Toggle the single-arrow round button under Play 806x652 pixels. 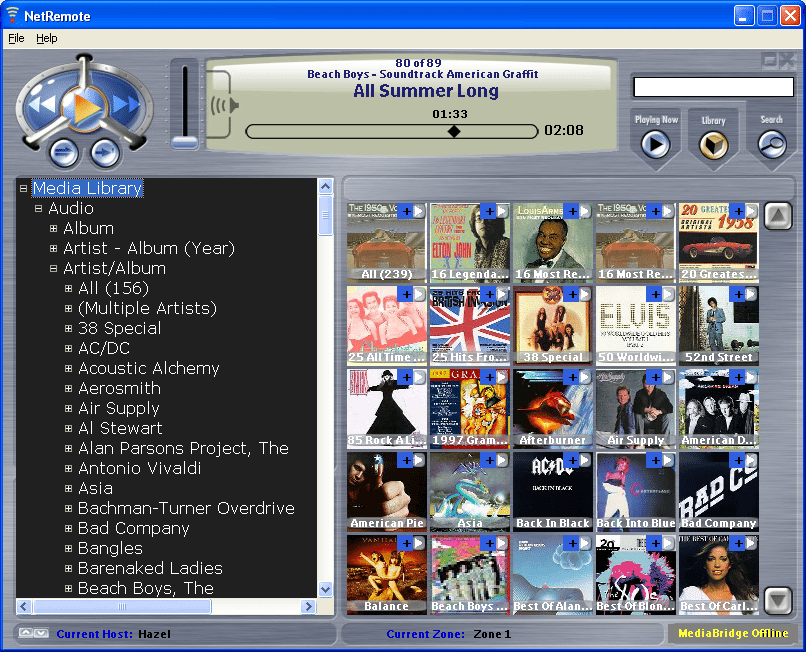click(105, 153)
